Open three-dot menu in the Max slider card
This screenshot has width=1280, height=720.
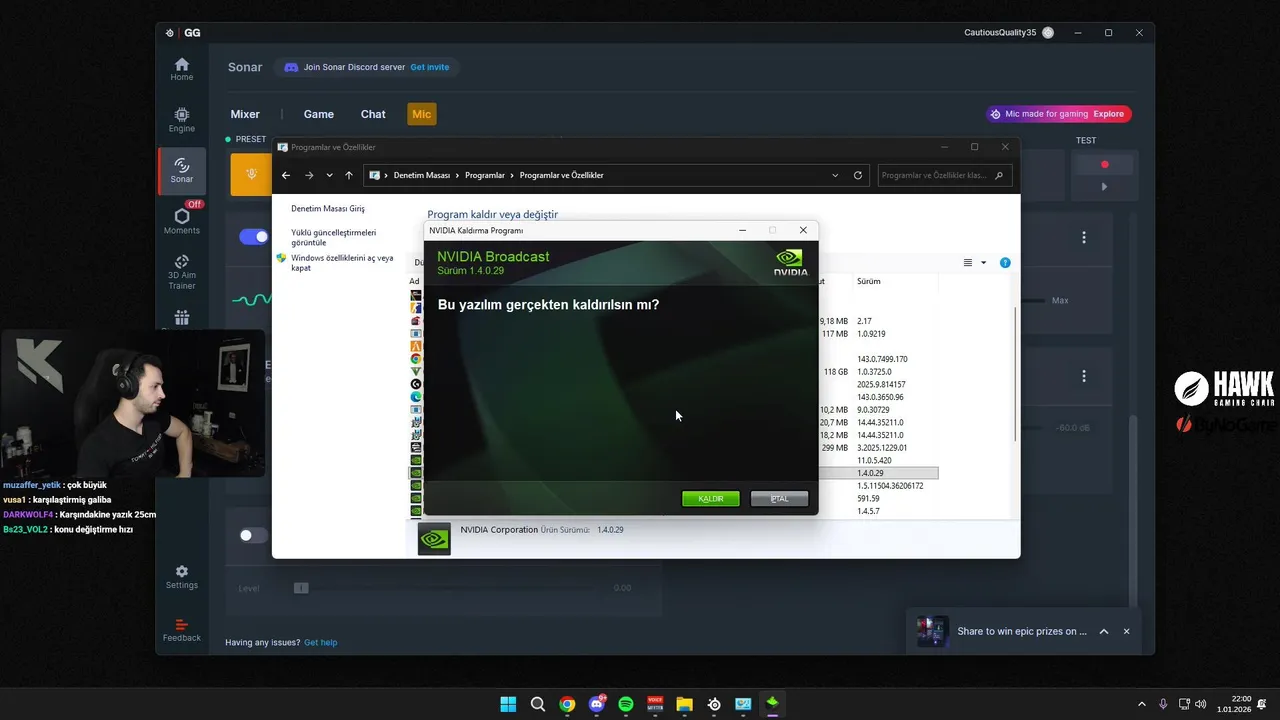click(x=1084, y=238)
